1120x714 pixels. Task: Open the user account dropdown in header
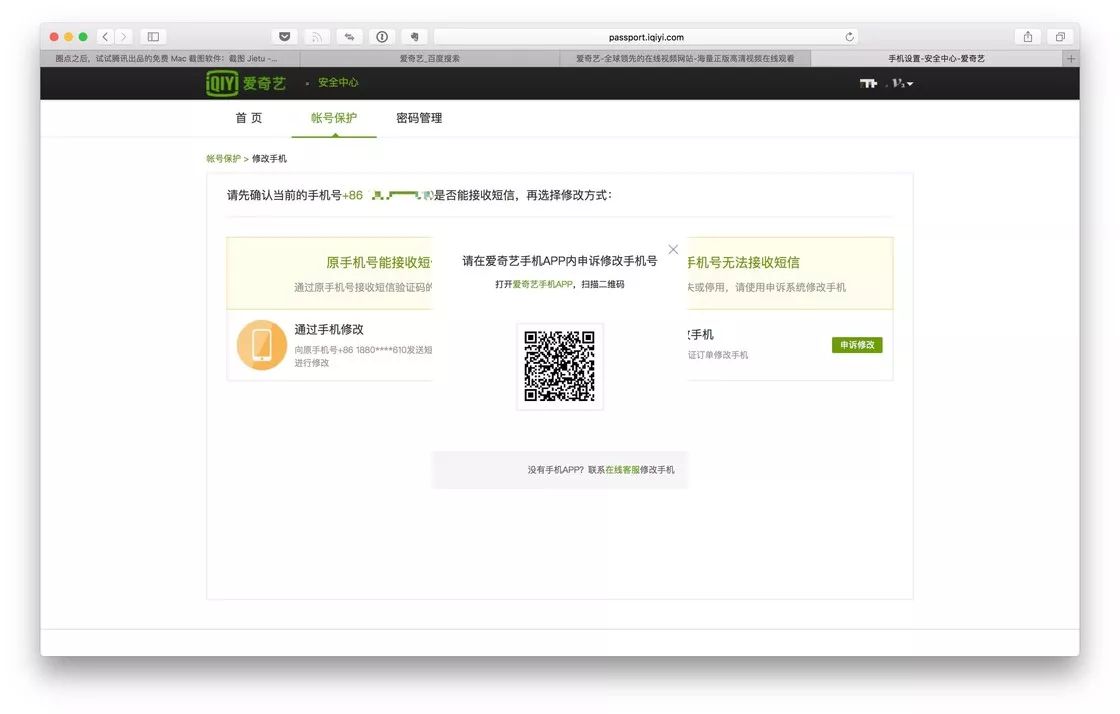point(886,84)
